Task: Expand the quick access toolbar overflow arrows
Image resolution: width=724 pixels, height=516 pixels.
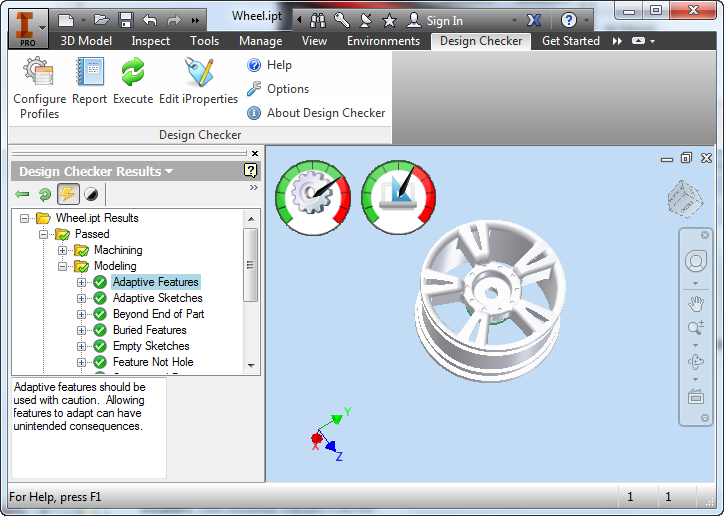Action: pyautogui.click(x=196, y=20)
